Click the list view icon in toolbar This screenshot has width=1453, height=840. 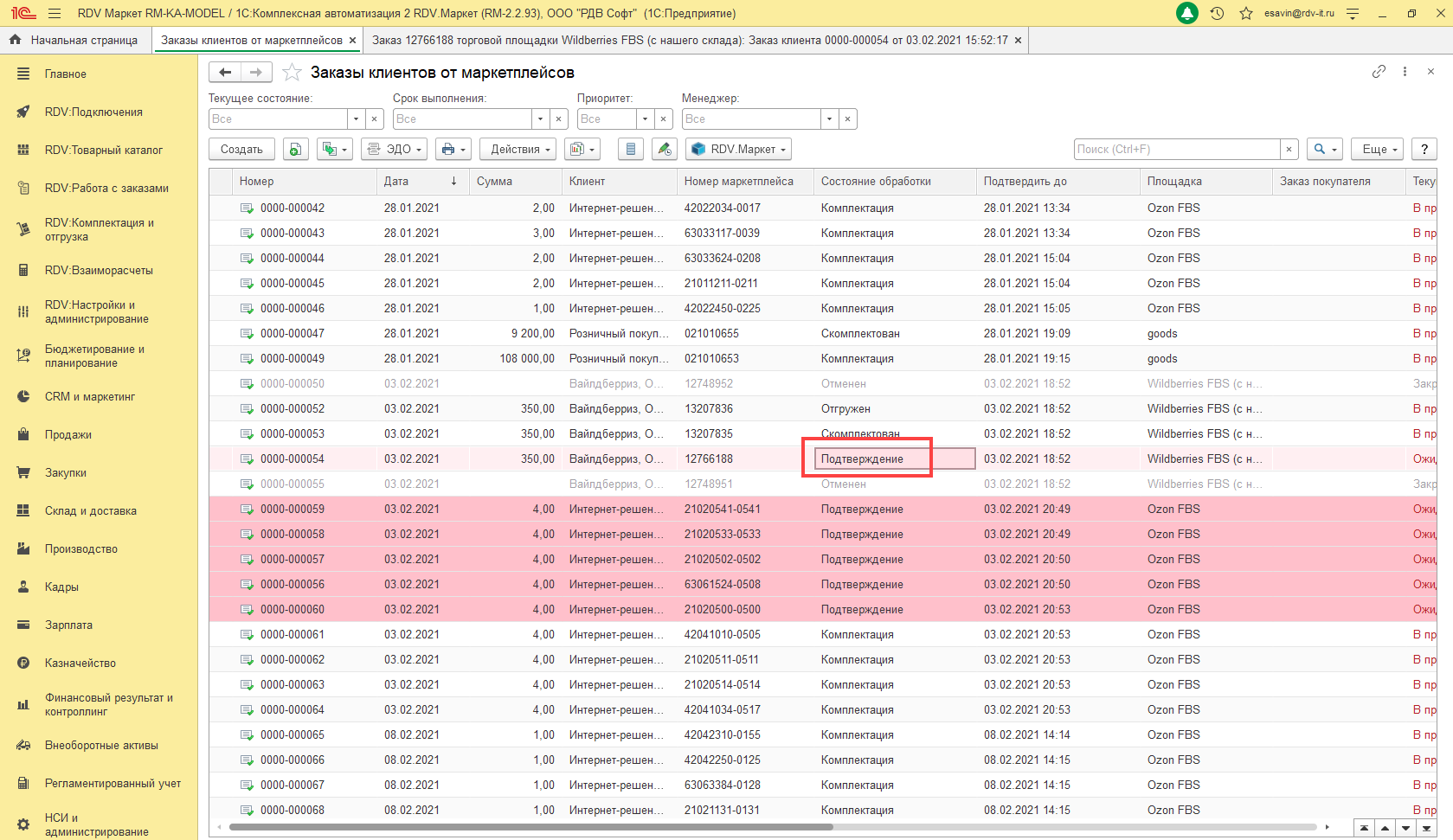pos(631,150)
